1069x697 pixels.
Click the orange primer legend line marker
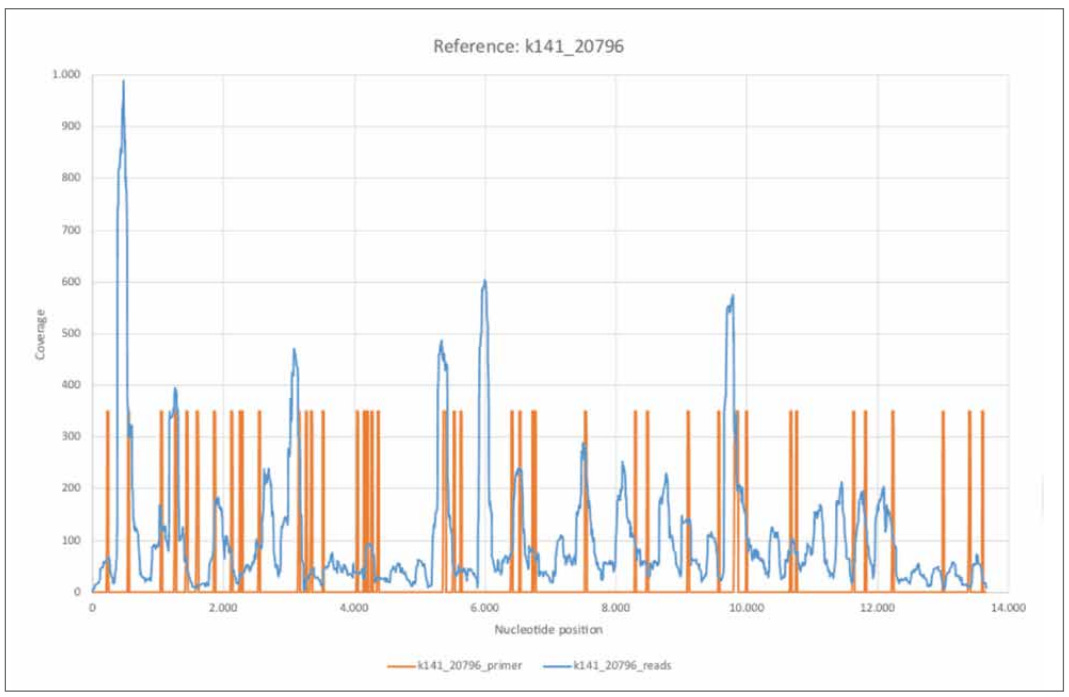tap(402, 666)
